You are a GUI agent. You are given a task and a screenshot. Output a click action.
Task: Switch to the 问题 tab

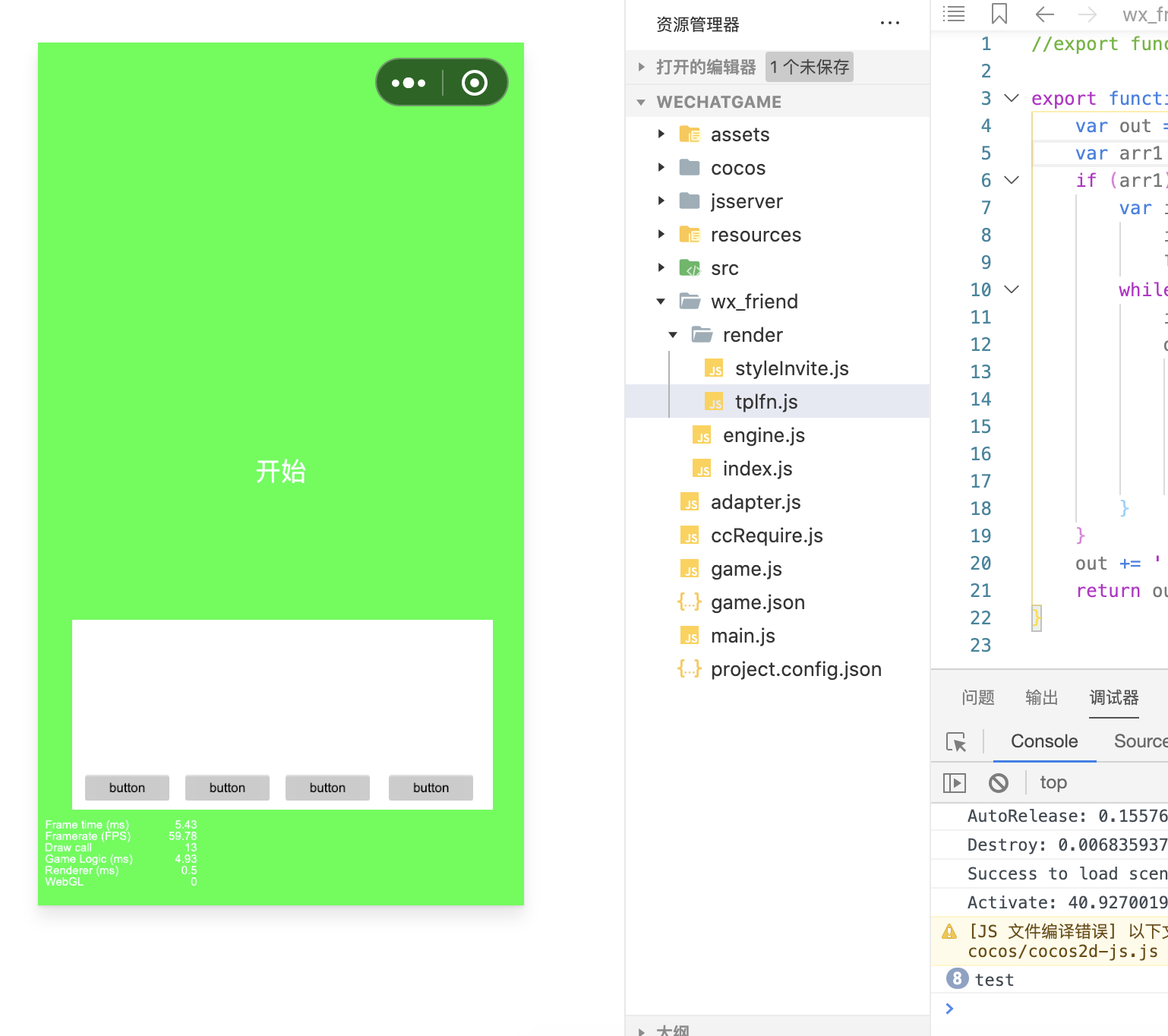[978, 697]
